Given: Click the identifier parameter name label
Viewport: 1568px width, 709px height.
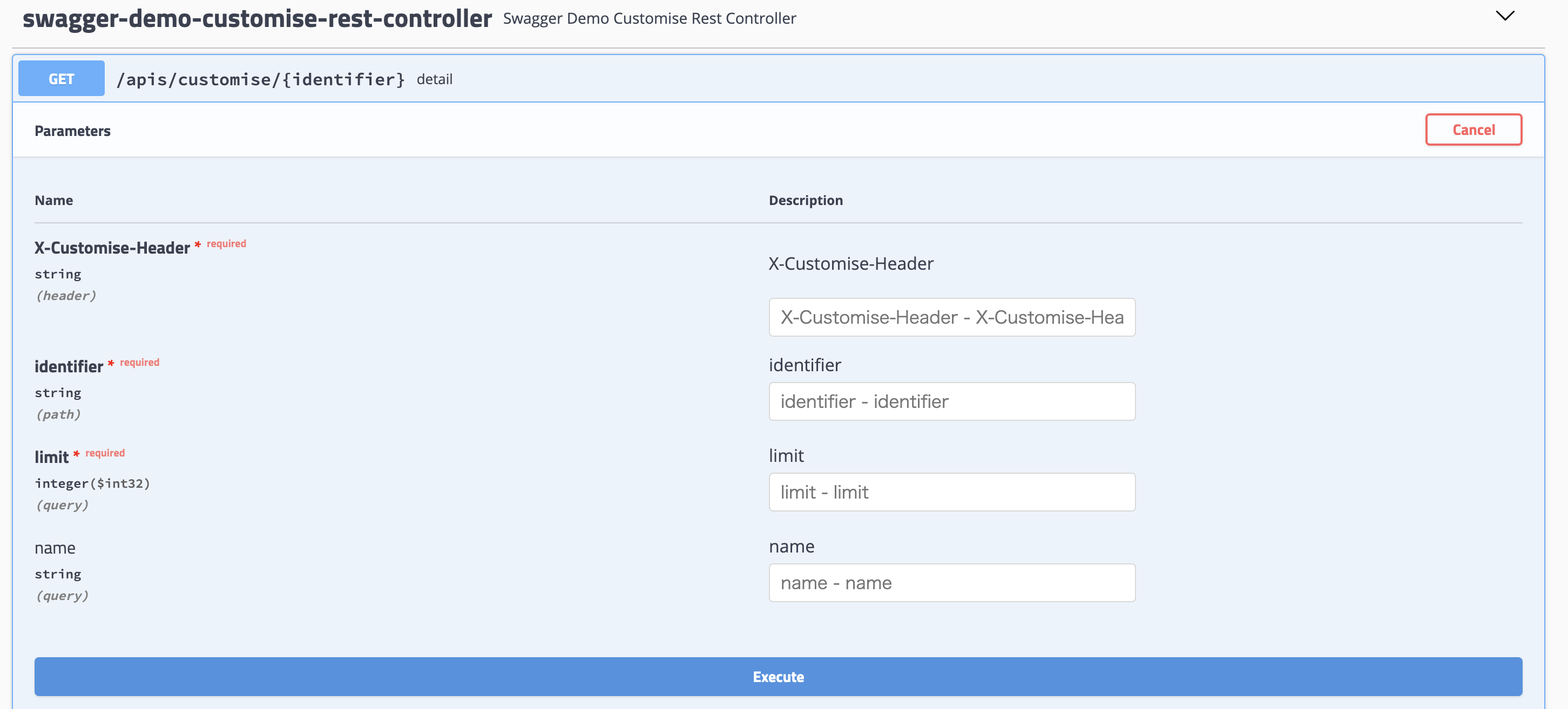Looking at the screenshot, I should point(69,367).
